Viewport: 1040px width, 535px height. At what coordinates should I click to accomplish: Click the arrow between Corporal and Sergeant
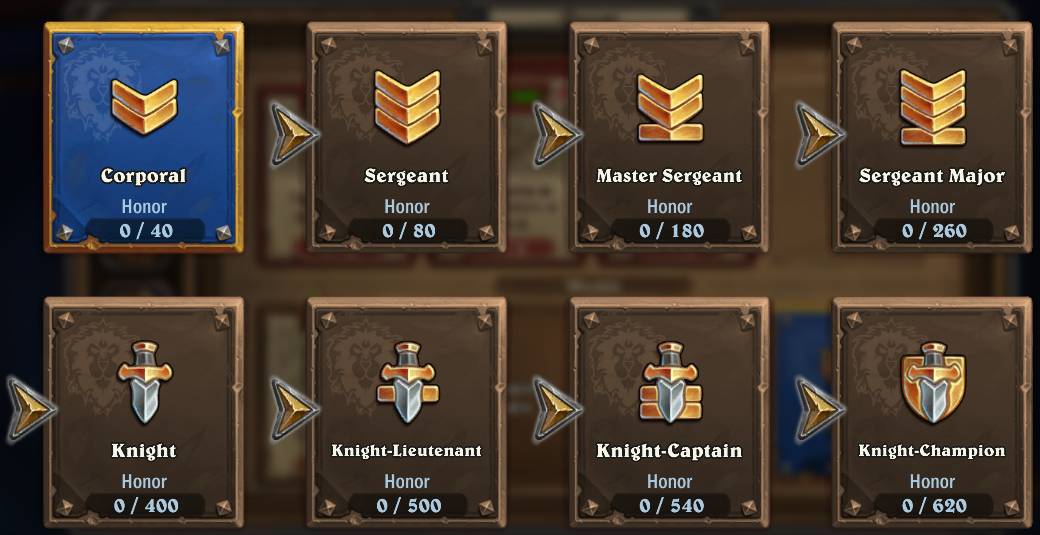point(294,133)
